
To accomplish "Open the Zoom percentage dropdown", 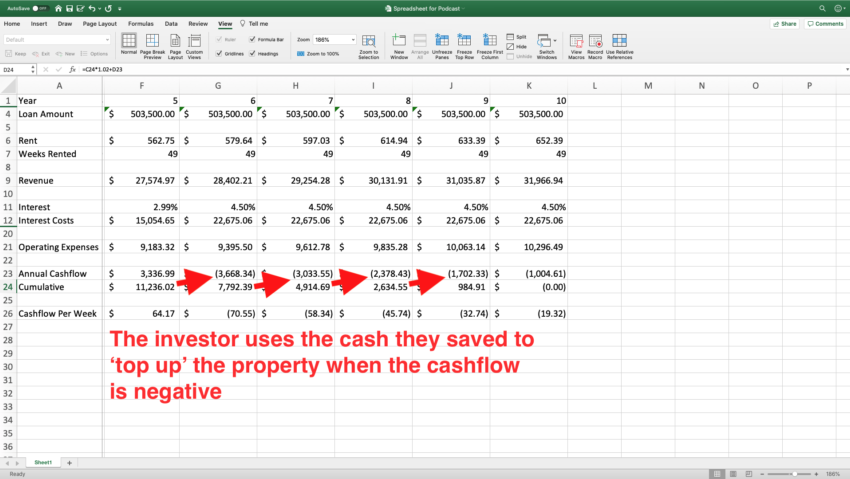I will [353, 40].
